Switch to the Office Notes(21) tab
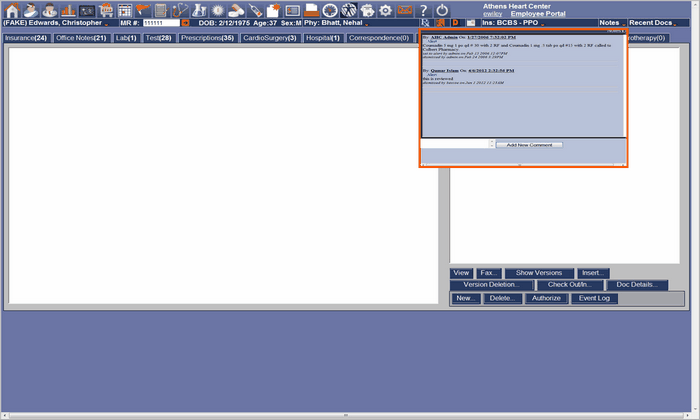Viewport: 700px width, 420px height. click(81, 38)
